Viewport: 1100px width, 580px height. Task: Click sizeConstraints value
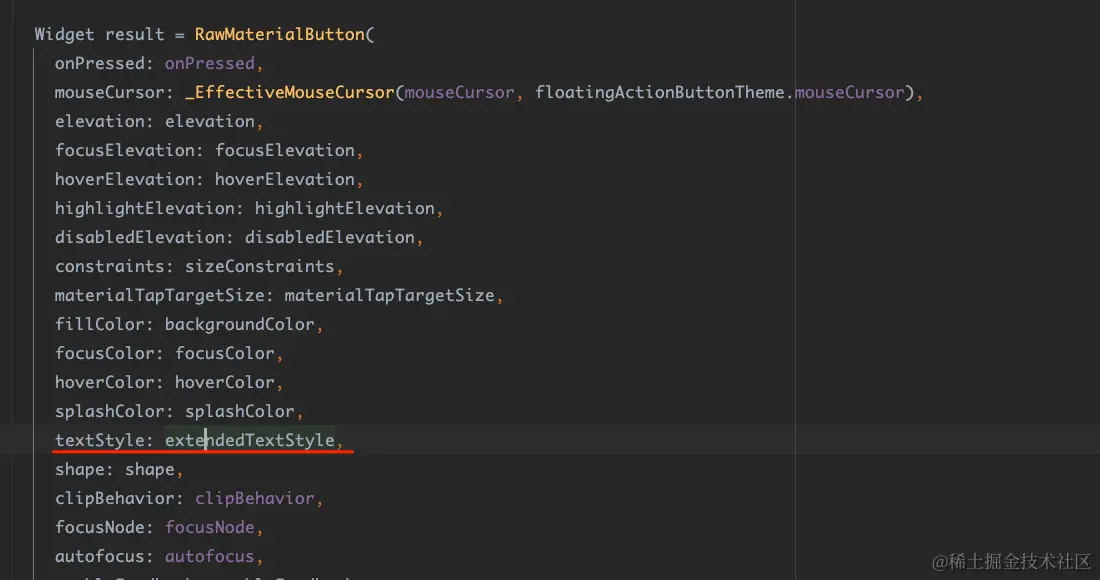260,267
